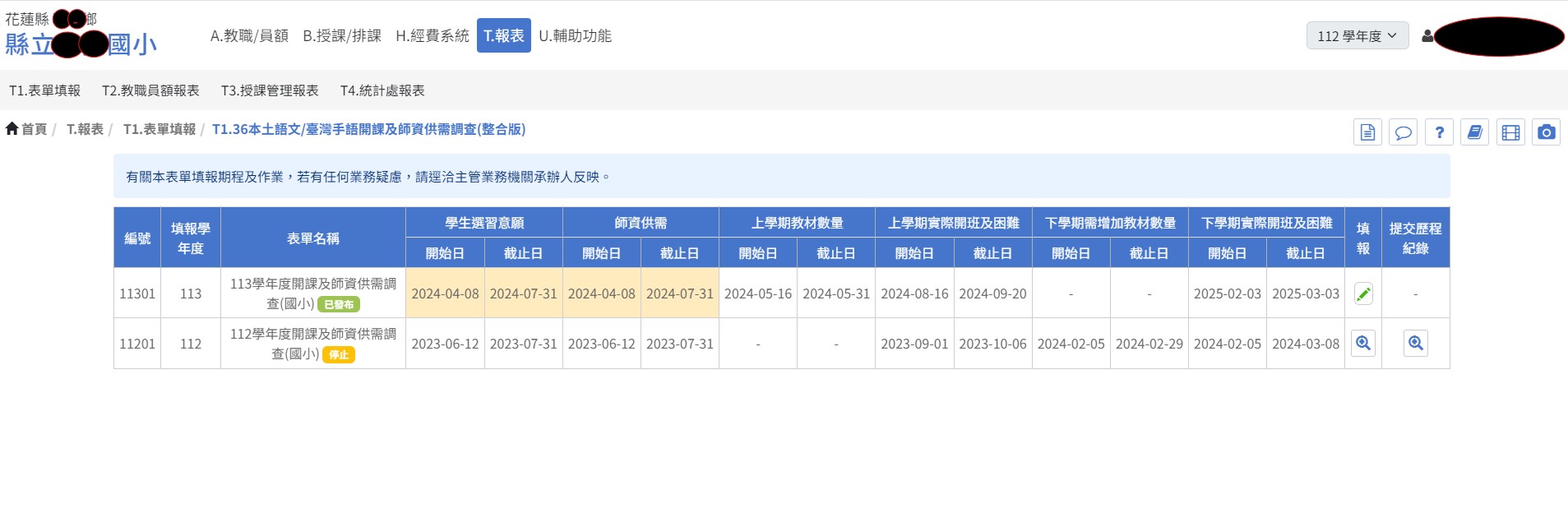Switch to the T2.教職員額報表 tab
Viewport: 1568px width, 513px height.
coord(150,90)
